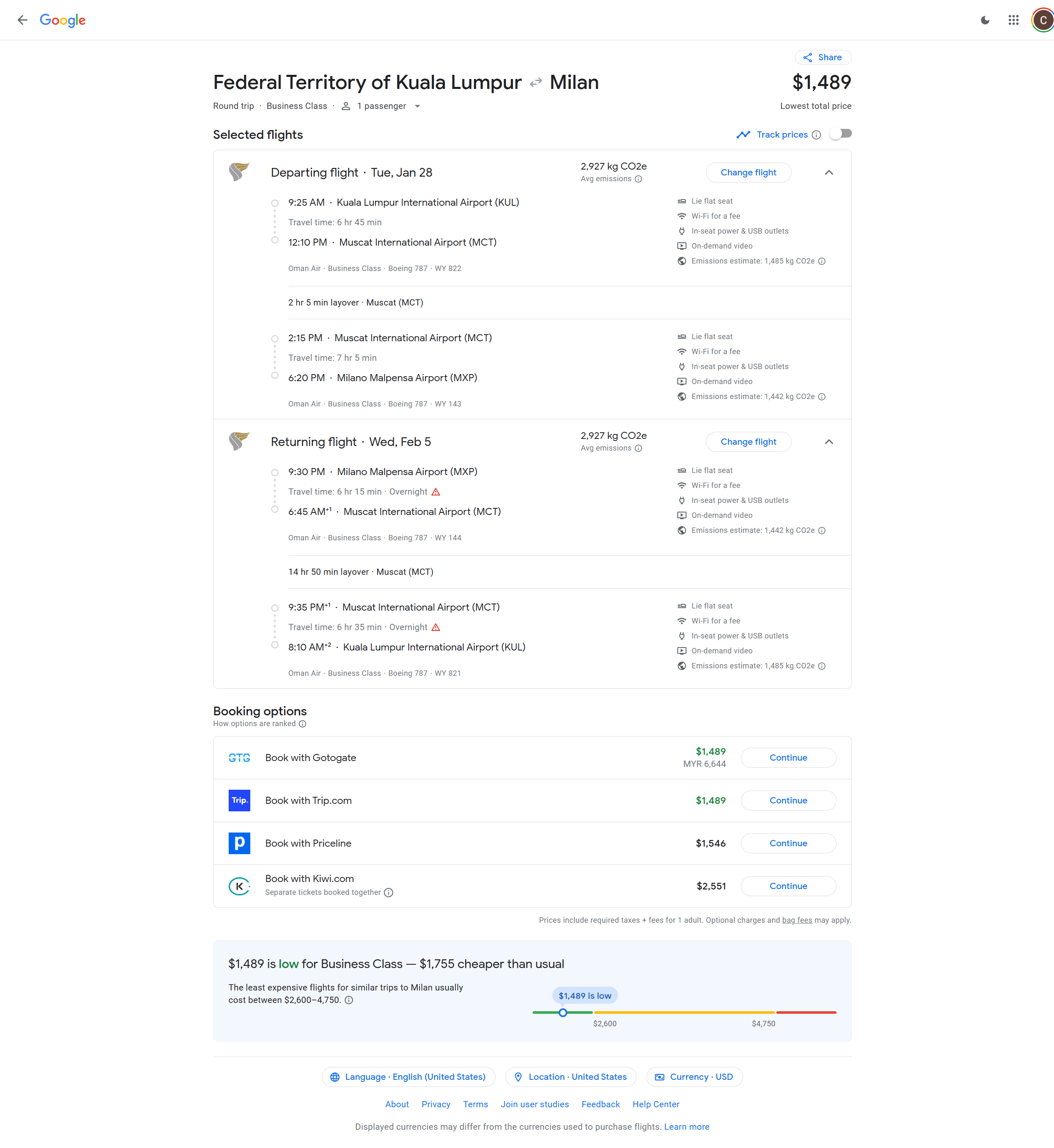Enable the Track prices toggle

click(x=840, y=134)
